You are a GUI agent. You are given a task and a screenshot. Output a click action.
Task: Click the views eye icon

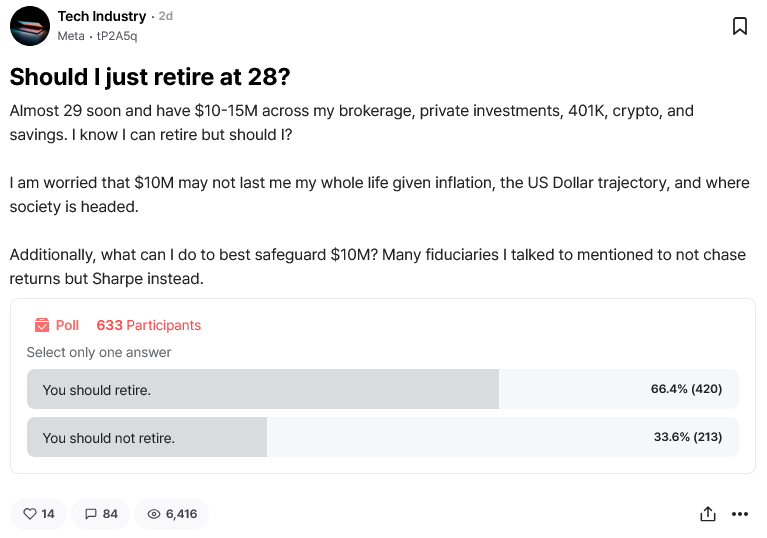click(x=154, y=514)
